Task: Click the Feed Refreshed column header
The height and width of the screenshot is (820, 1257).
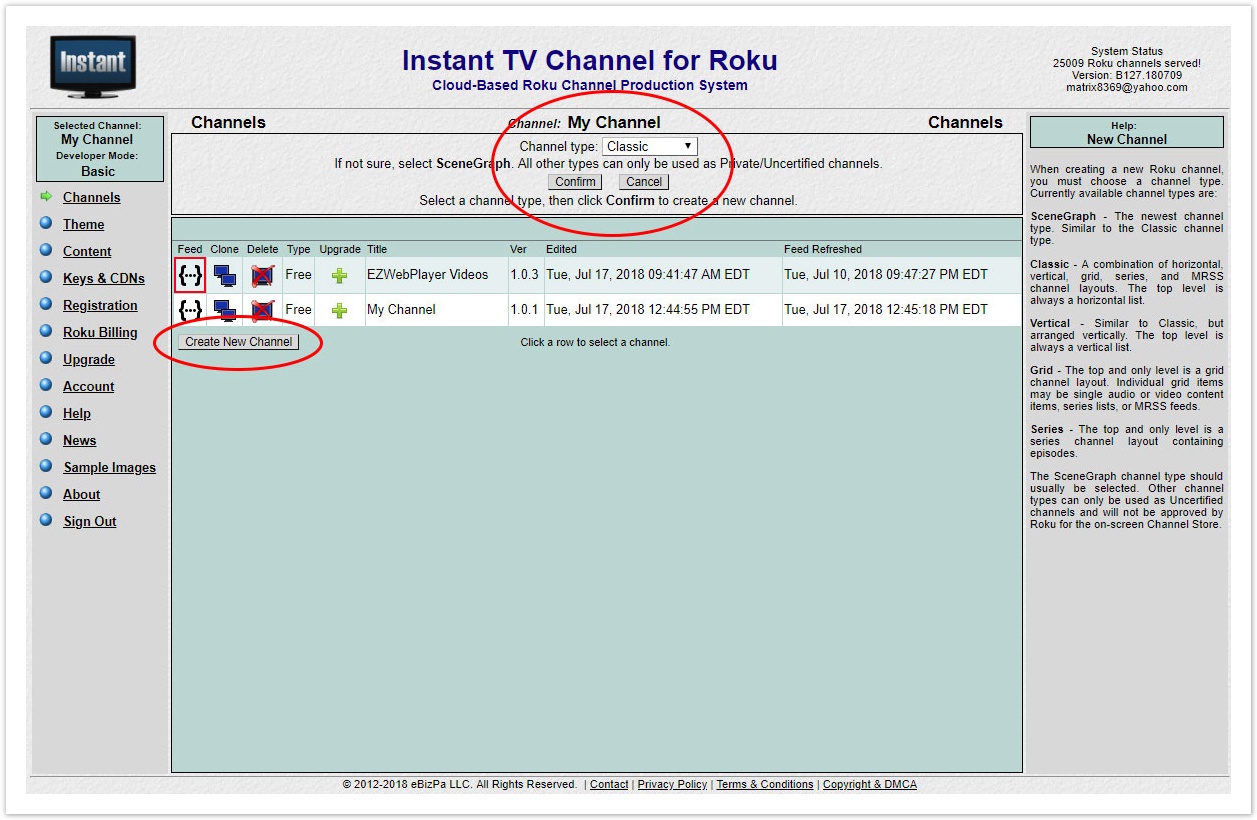Action: [x=823, y=249]
